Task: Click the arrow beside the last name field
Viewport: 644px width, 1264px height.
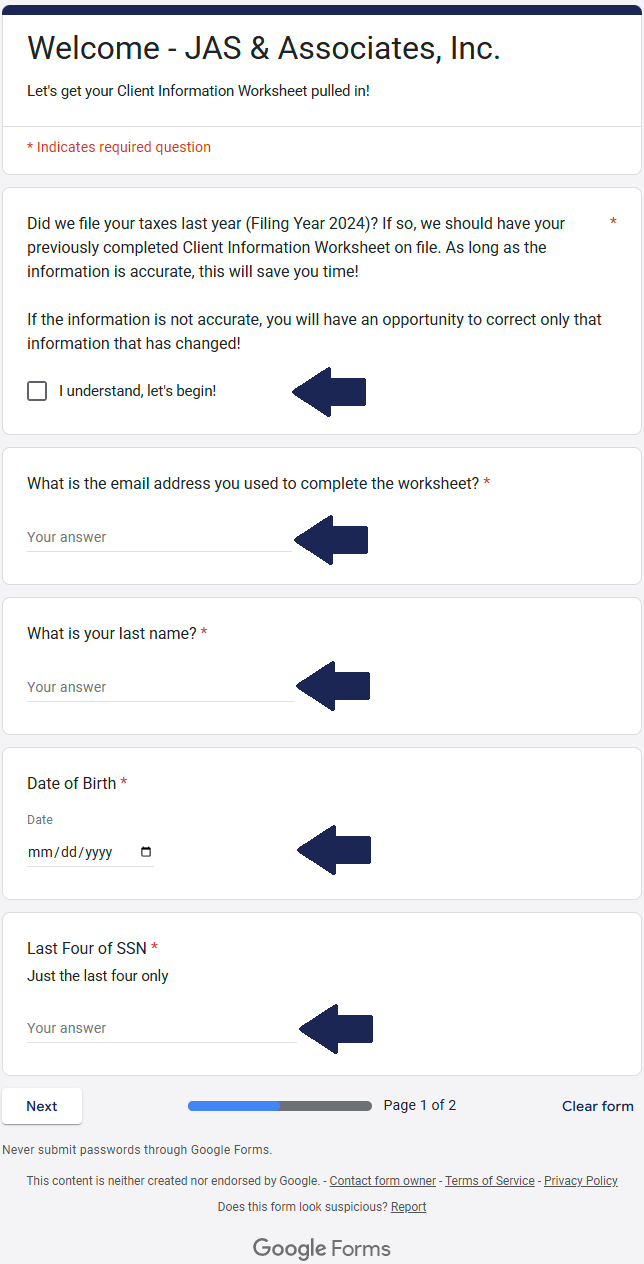Action: click(334, 686)
